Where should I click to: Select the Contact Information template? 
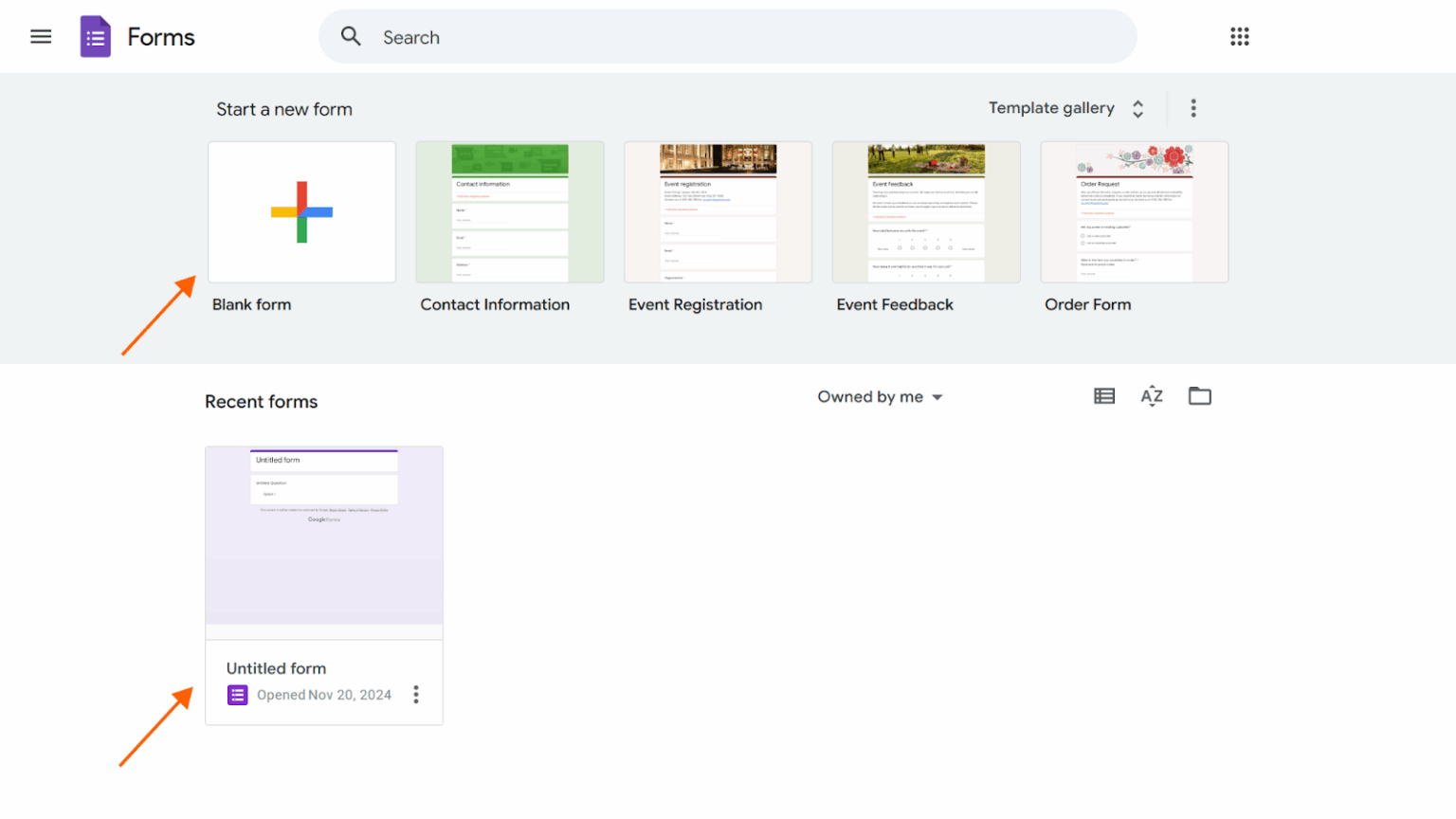509,211
